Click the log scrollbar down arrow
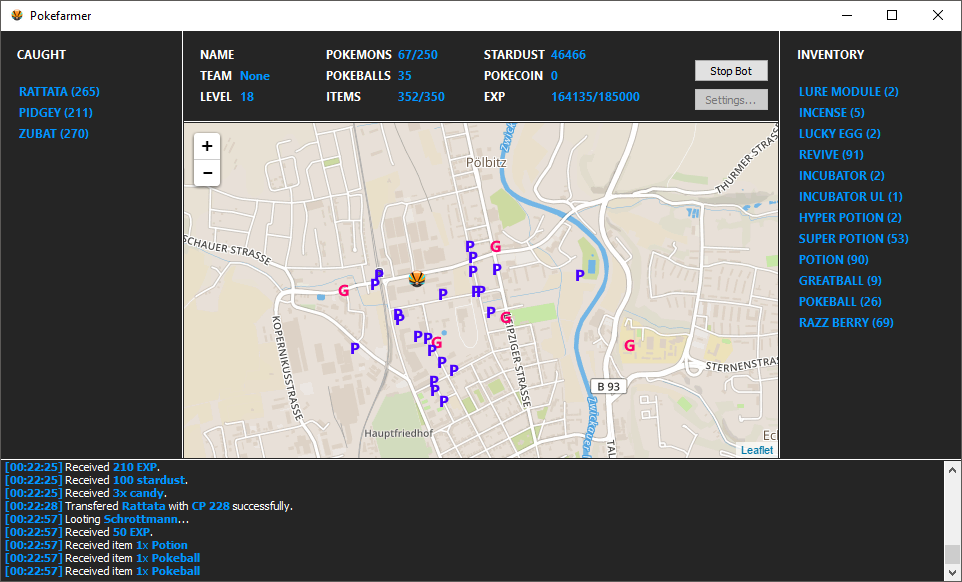Screen dimensions: 962x582 coord(952,572)
